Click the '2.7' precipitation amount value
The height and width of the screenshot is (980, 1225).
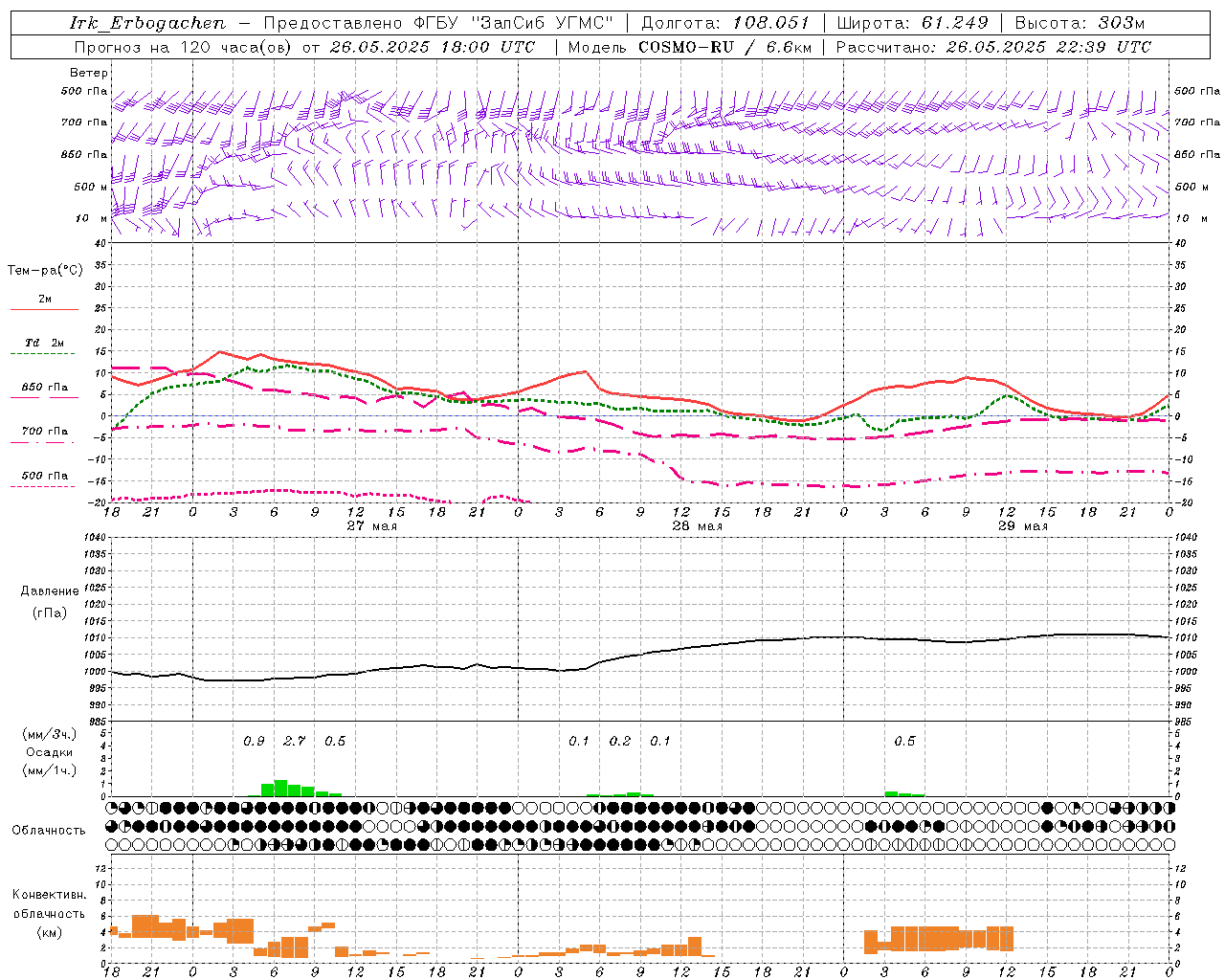point(294,741)
